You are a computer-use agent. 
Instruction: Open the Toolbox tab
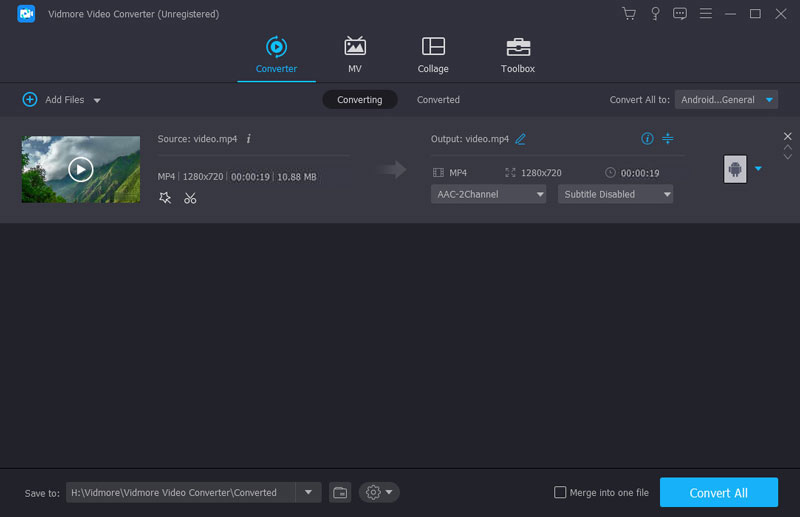click(x=517, y=55)
